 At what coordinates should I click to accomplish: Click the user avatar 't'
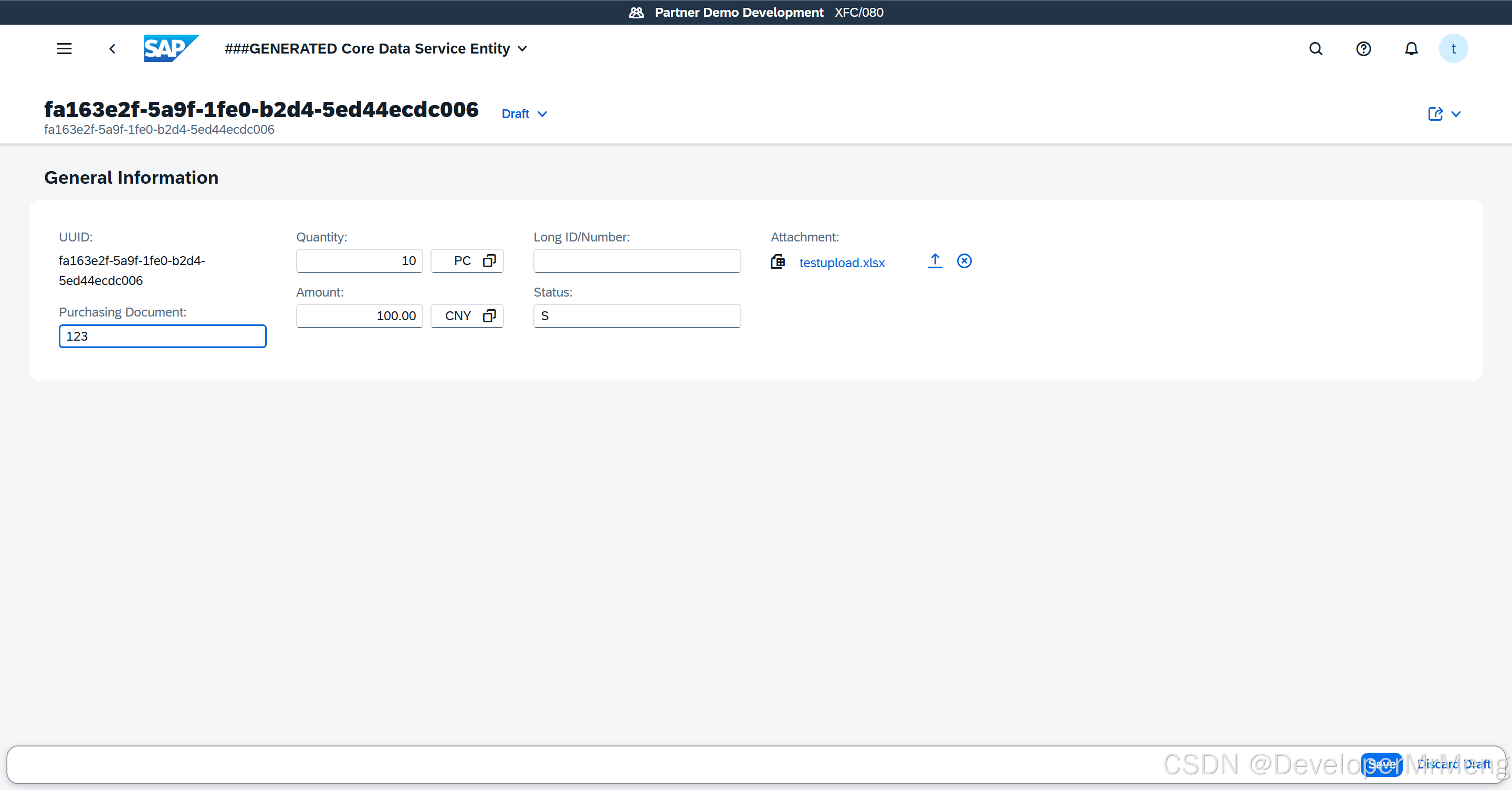point(1453,49)
